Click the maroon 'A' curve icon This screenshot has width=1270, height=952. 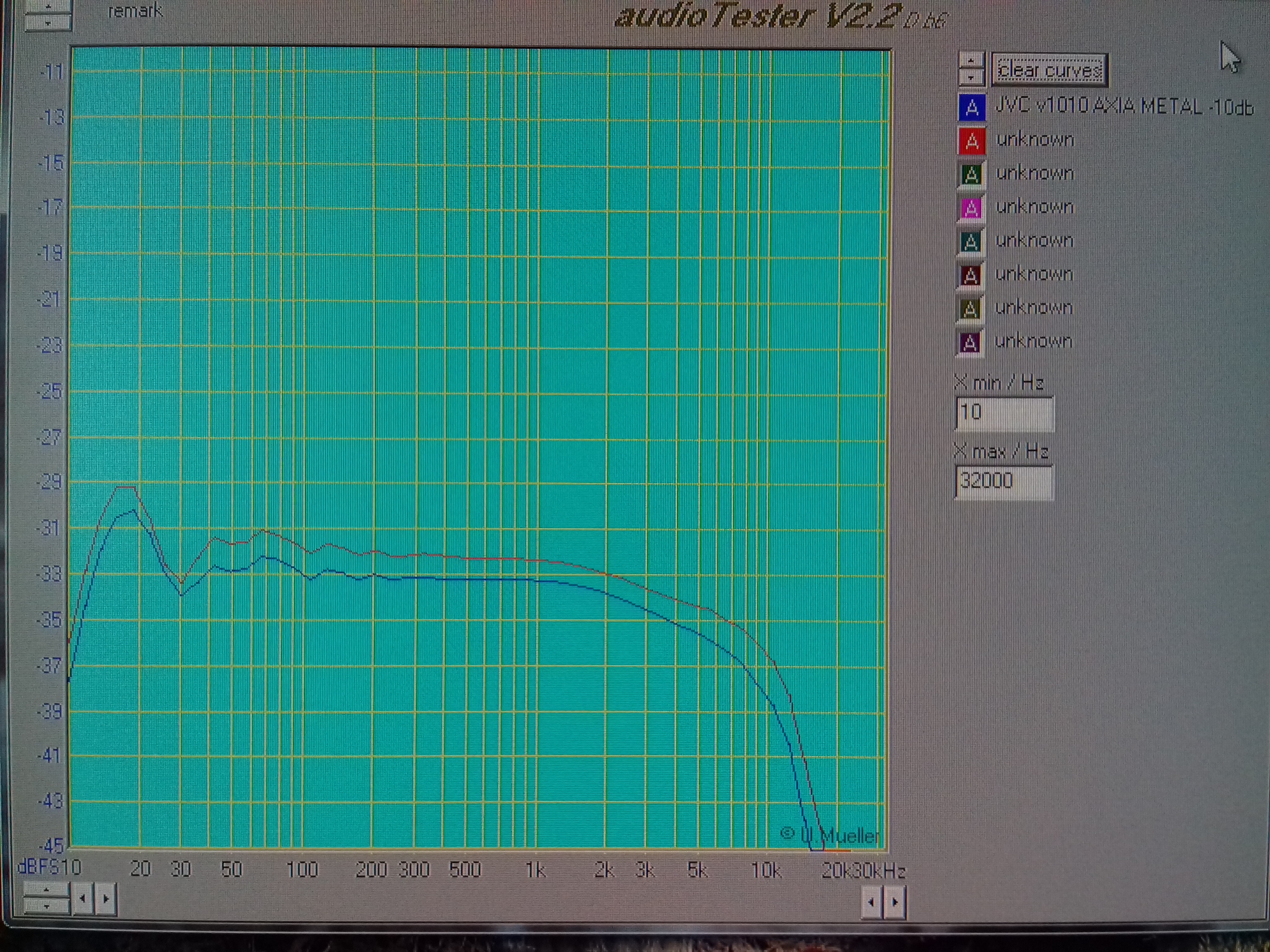pyautogui.click(x=970, y=275)
